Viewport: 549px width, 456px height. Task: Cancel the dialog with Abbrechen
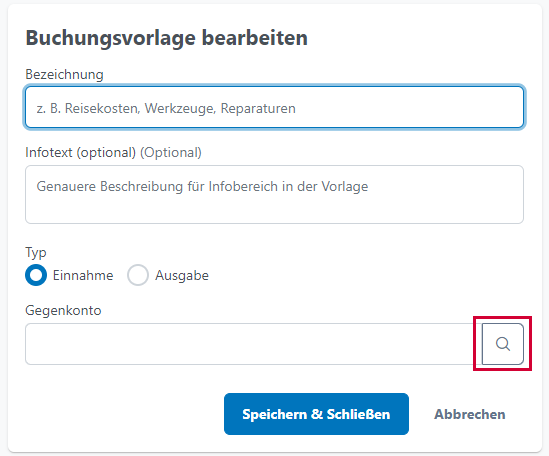pyautogui.click(x=470, y=414)
